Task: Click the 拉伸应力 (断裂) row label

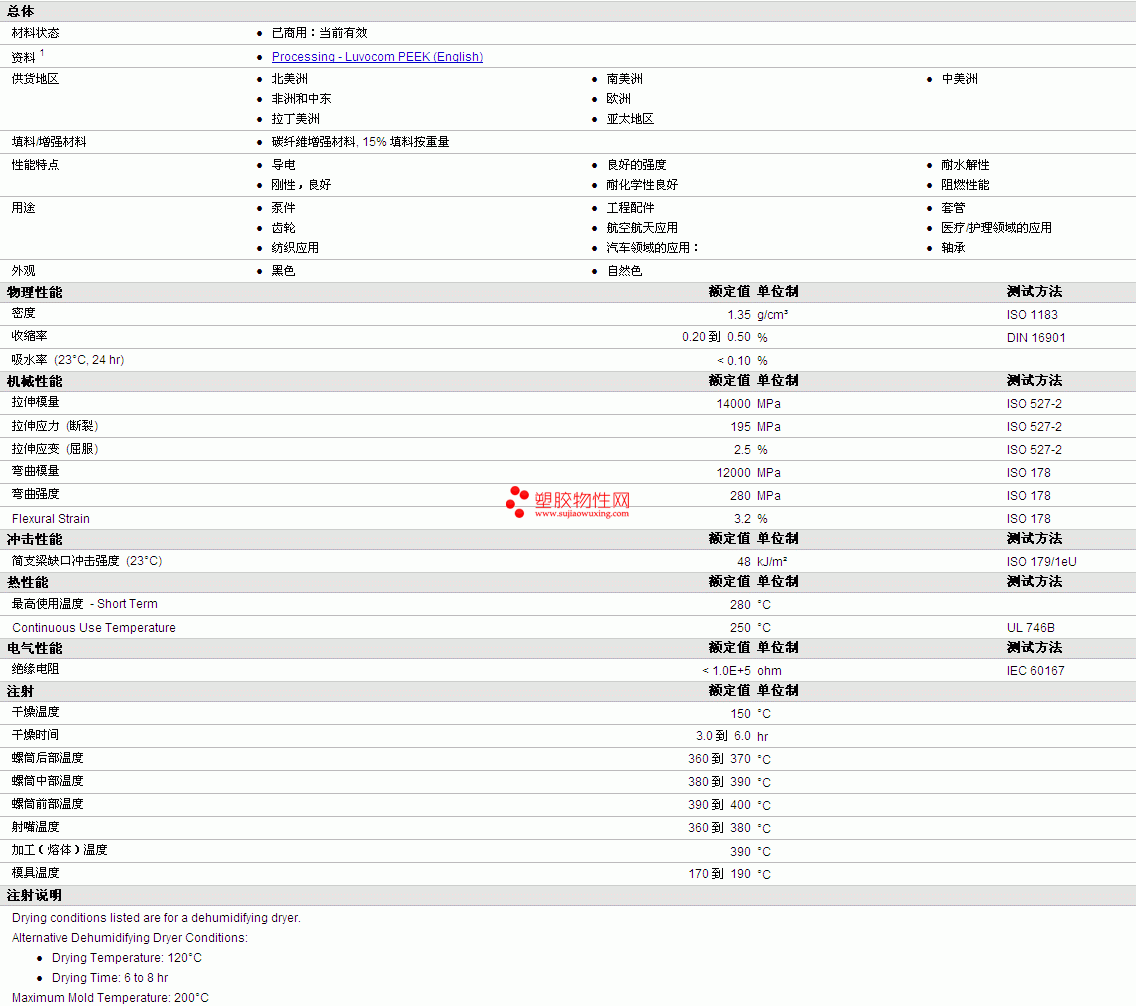Action: click(55, 426)
